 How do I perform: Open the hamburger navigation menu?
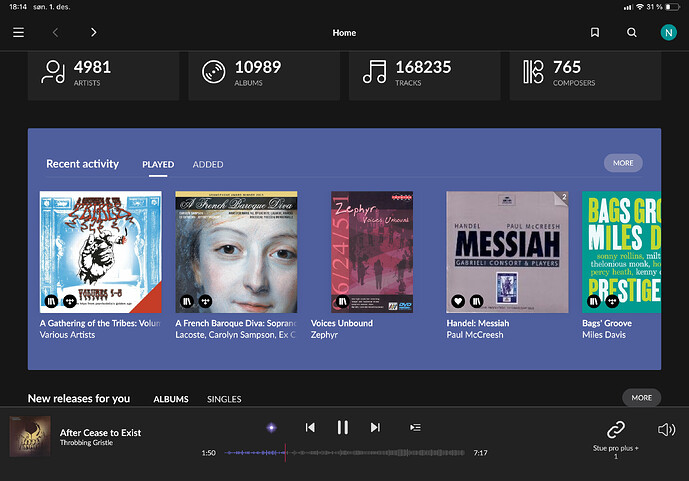pos(18,33)
